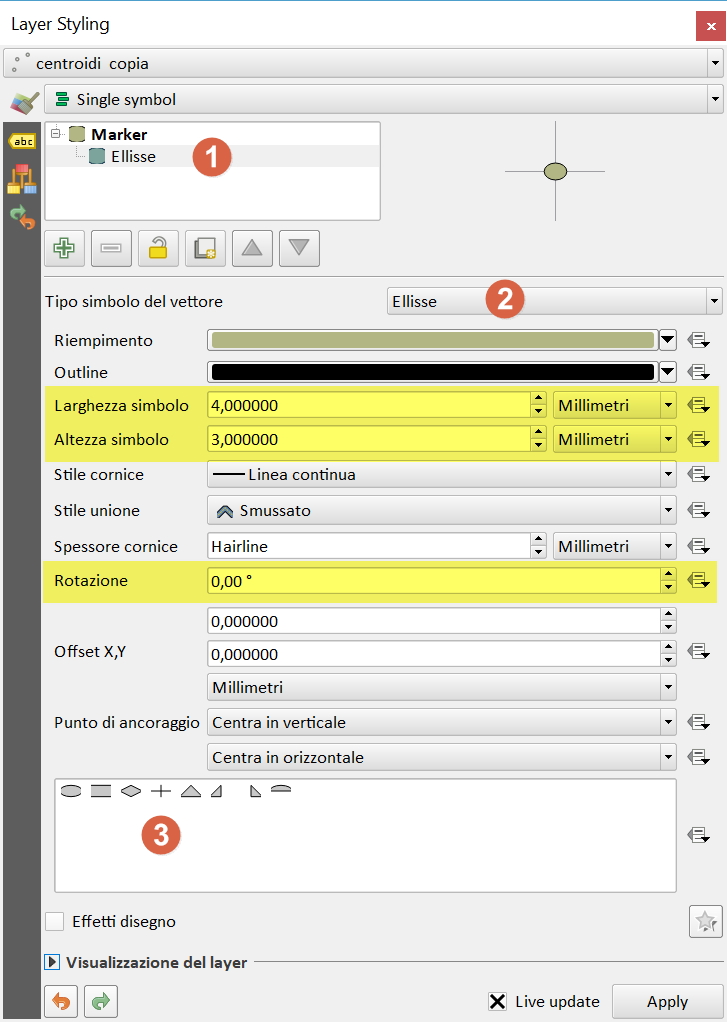Click data-defined override icon for Rotazione

pos(698,580)
